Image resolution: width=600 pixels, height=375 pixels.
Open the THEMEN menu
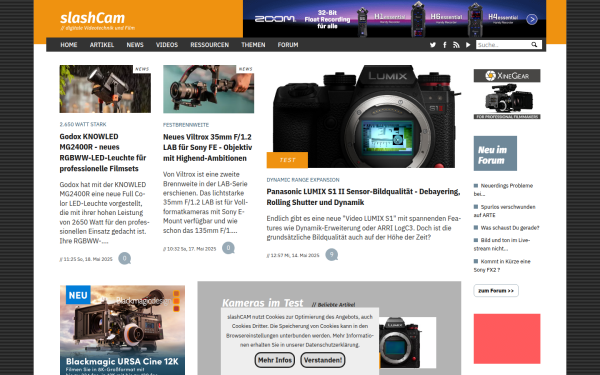click(x=253, y=45)
